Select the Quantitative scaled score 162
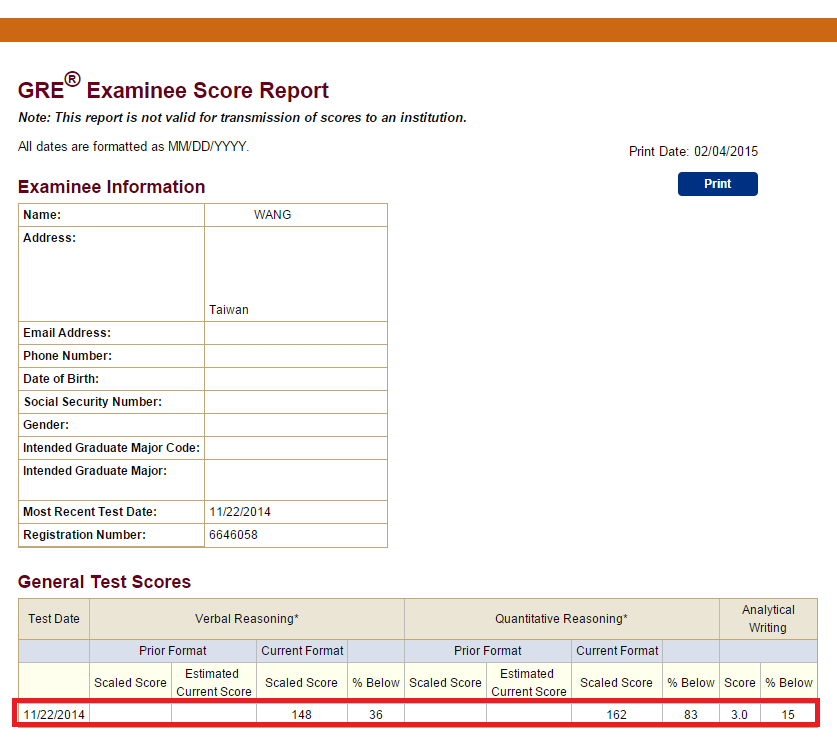 (x=617, y=715)
